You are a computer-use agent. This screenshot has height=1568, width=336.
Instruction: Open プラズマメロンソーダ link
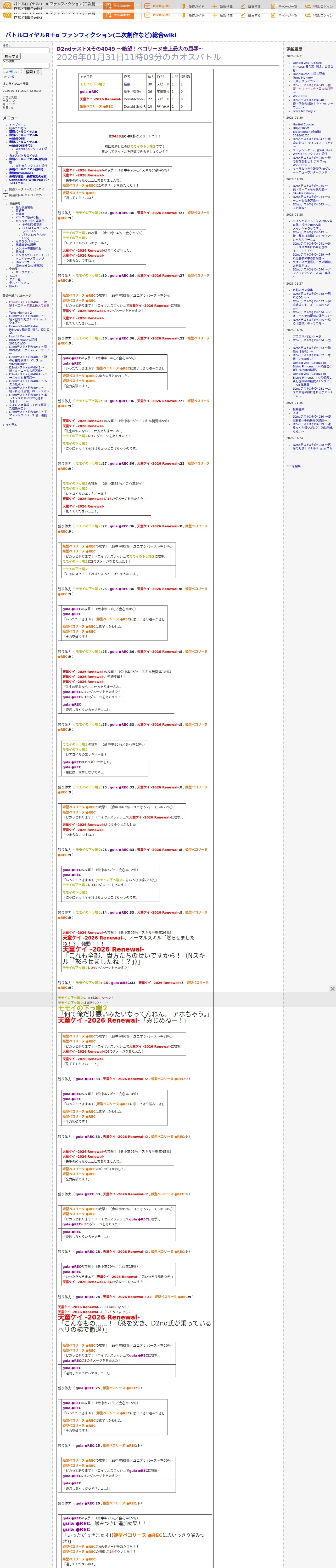pyautogui.click(x=307, y=337)
